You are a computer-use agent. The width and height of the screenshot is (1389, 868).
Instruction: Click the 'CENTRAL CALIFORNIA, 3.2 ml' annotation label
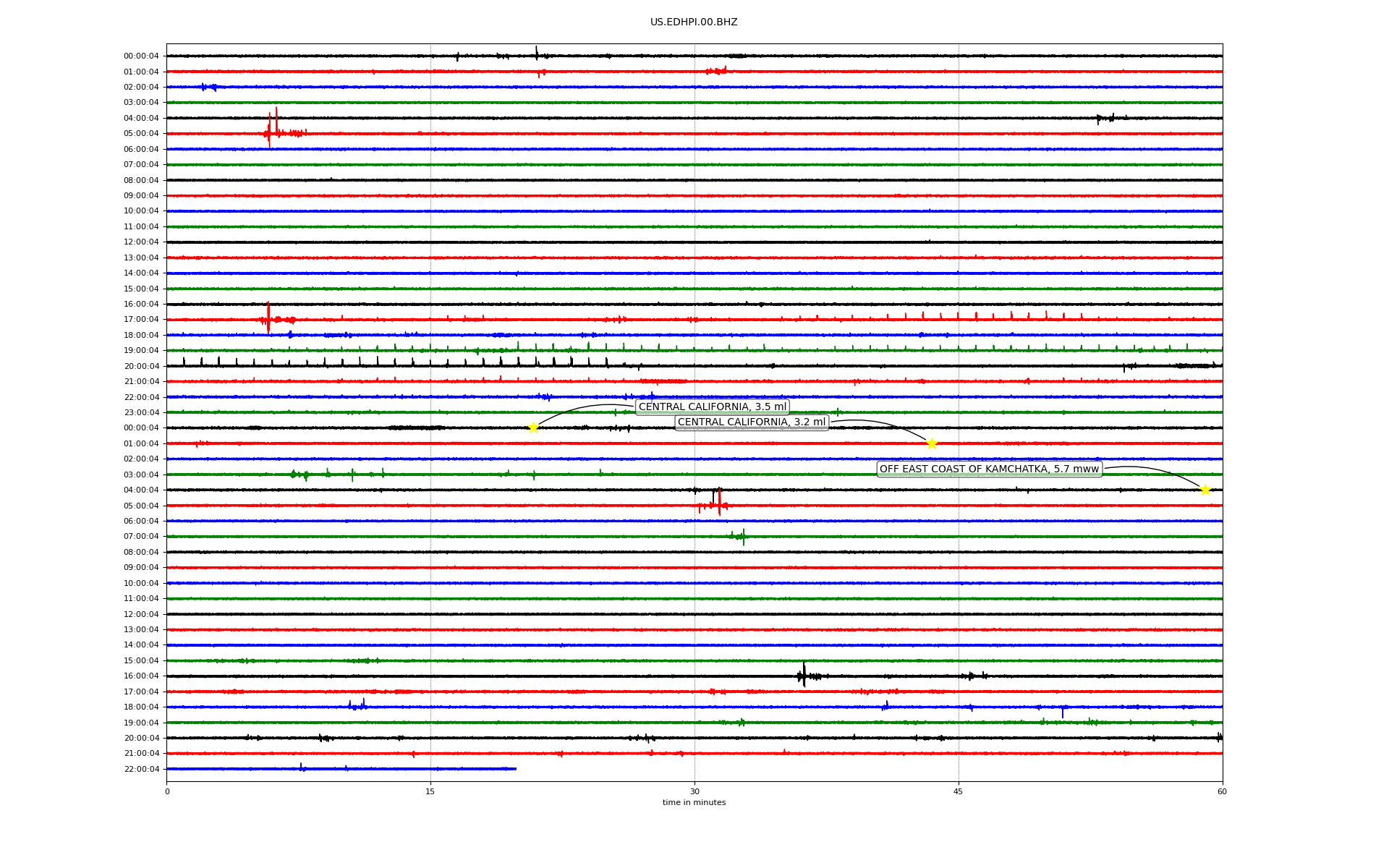[751, 422]
